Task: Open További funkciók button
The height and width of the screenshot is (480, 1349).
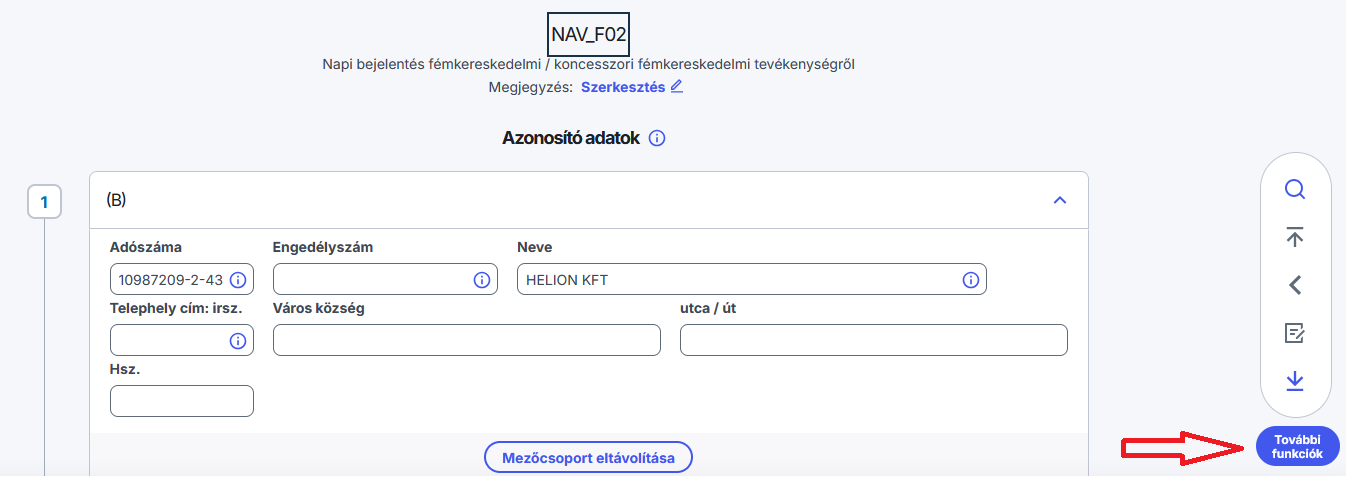Action: (x=1297, y=446)
